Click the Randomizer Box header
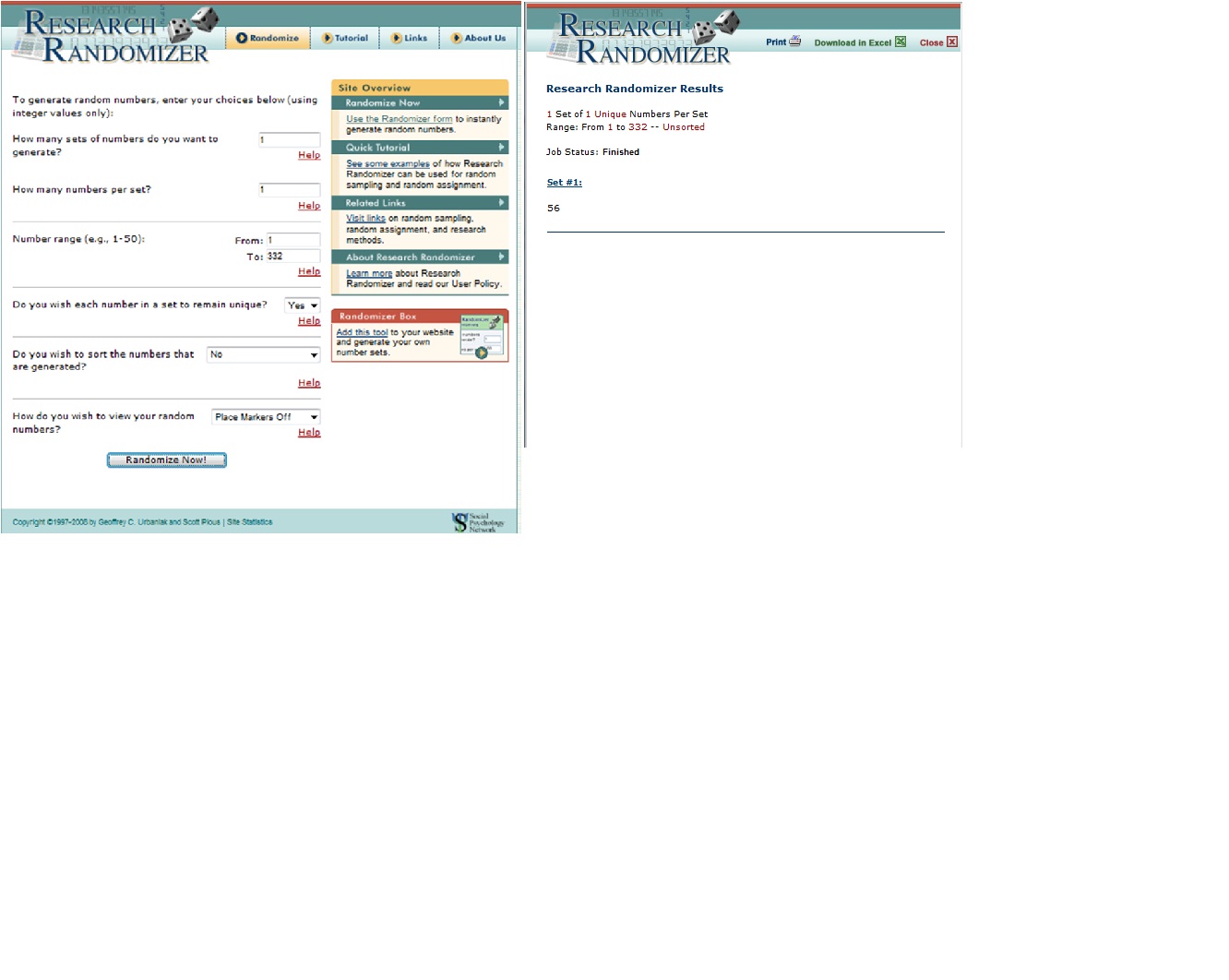1229x980 pixels. [420, 316]
